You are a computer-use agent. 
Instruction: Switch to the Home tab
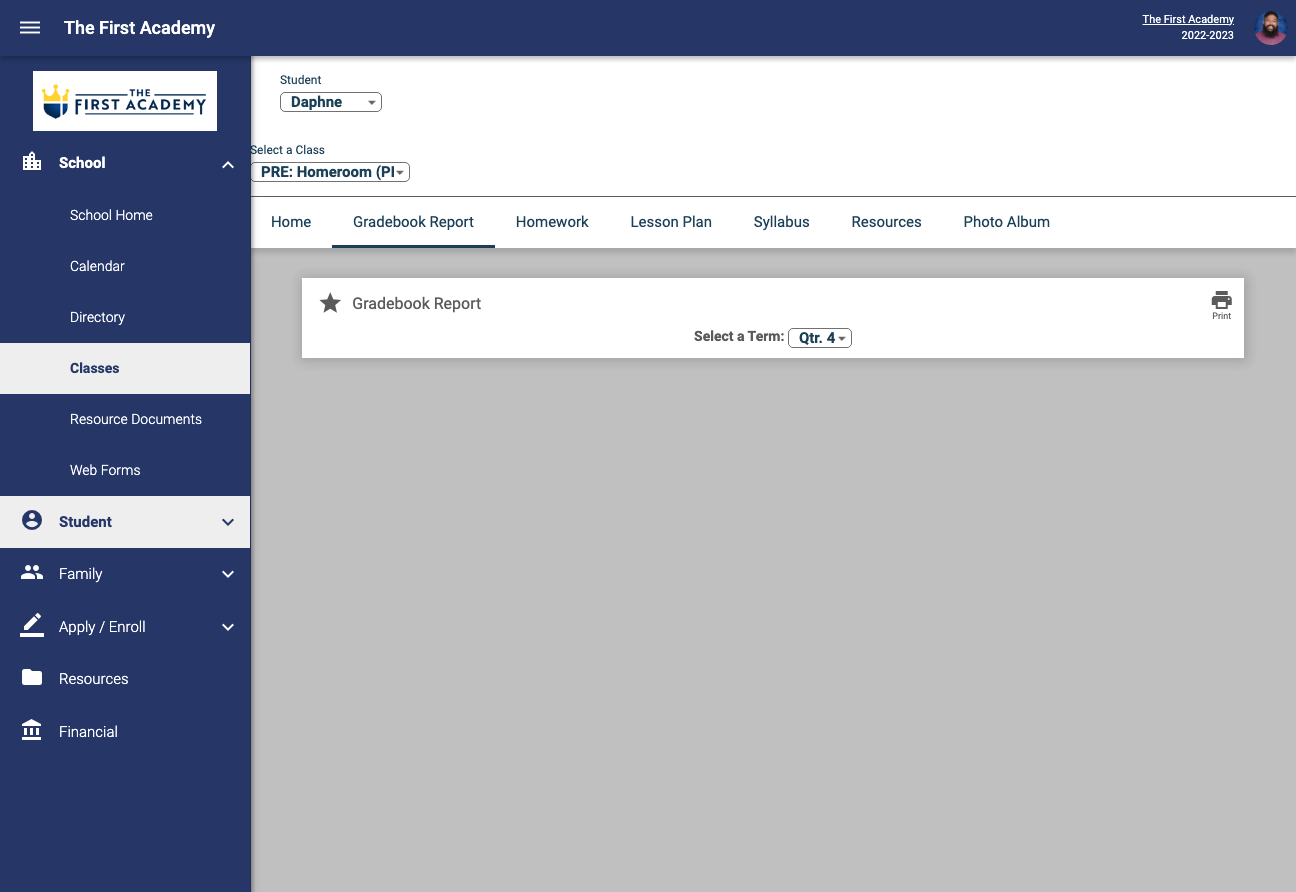click(x=291, y=222)
